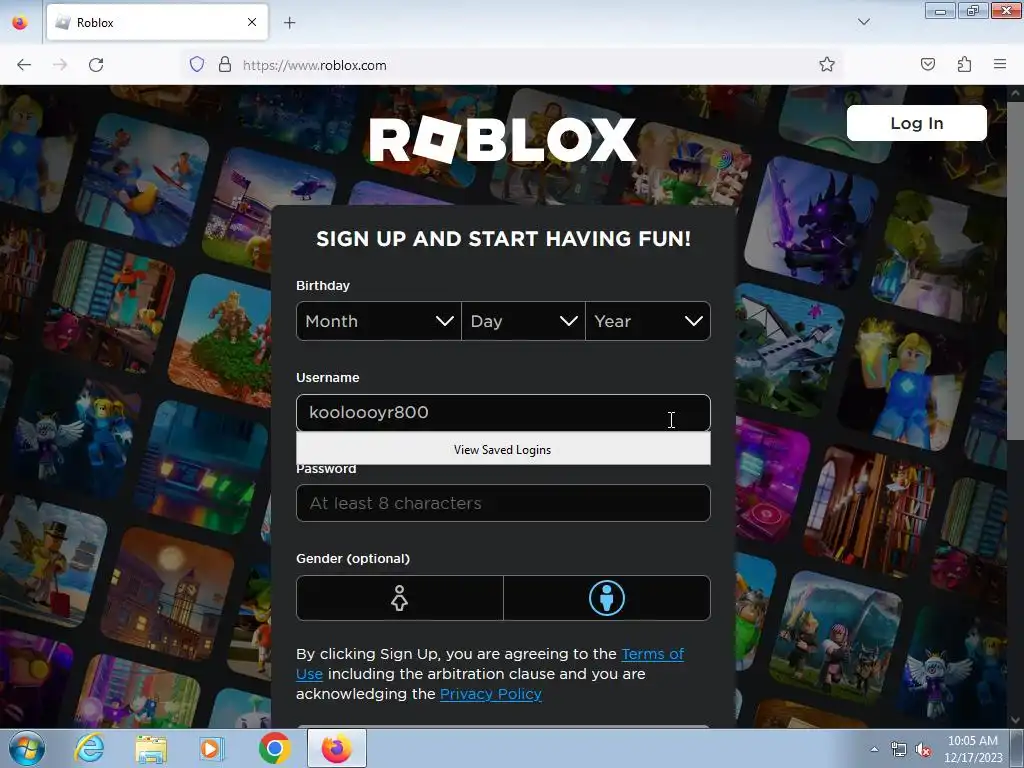The width and height of the screenshot is (1024, 768).
Task: Click the Roblox logo
Action: pyautogui.click(x=502, y=139)
